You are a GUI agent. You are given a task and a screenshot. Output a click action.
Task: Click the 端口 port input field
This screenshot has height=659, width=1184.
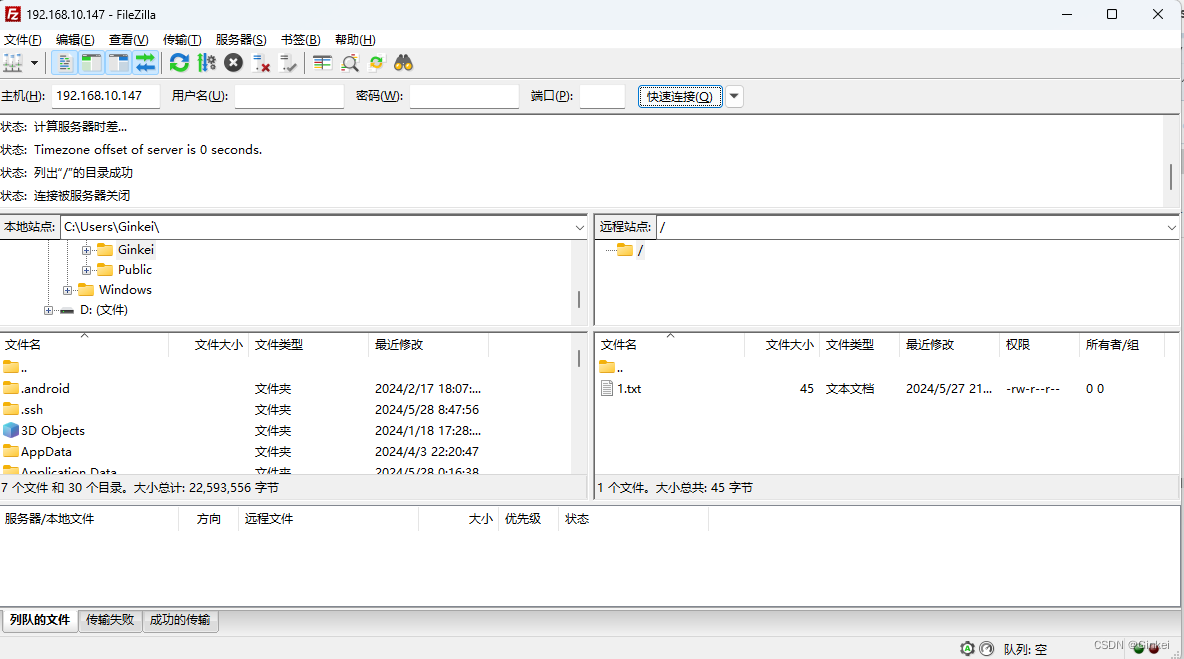click(603, 96)
